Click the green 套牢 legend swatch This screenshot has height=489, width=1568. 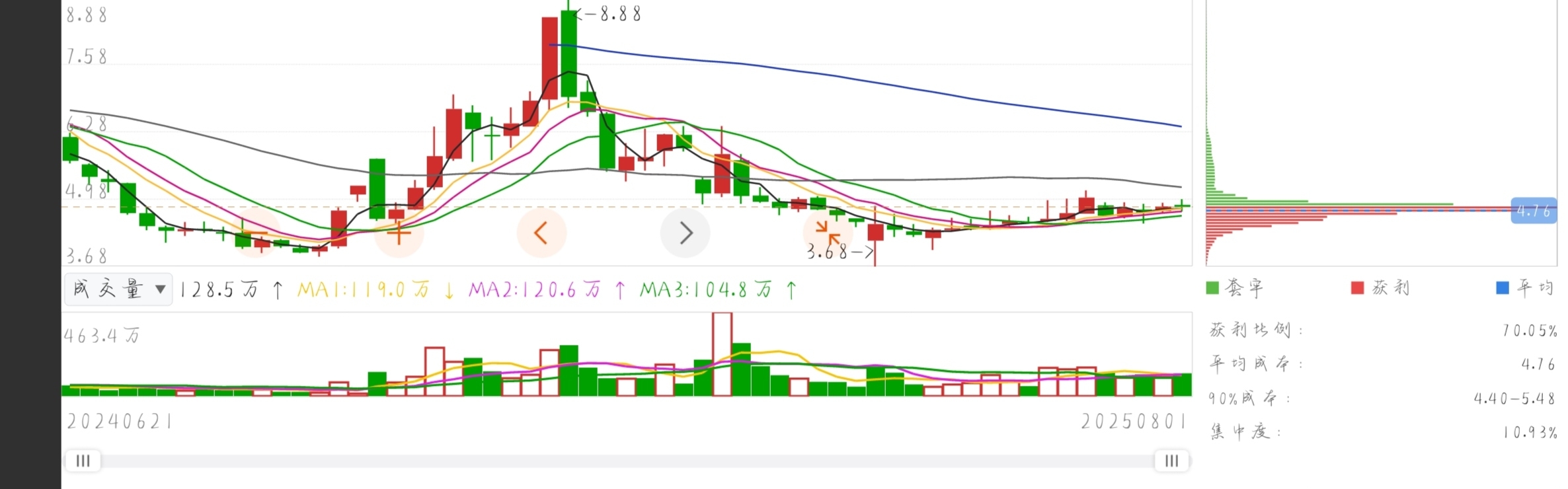tap(1212, 288)
